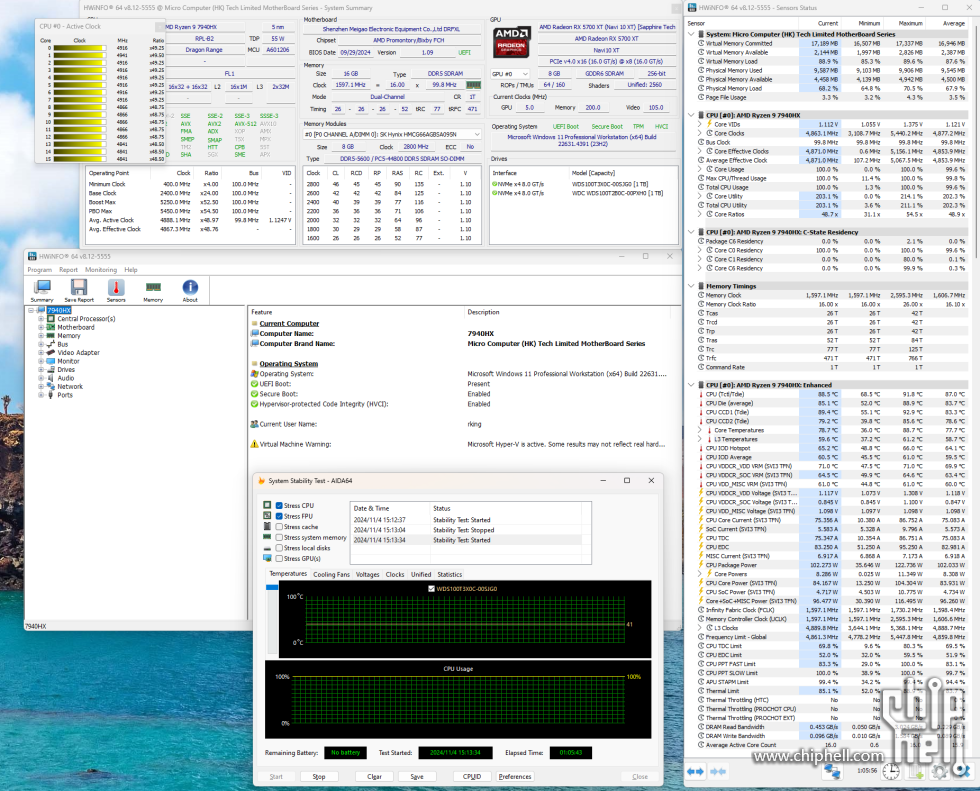Click the Video Adapter card icon in tree
980x791 pixels.
[x=51, y=352]
